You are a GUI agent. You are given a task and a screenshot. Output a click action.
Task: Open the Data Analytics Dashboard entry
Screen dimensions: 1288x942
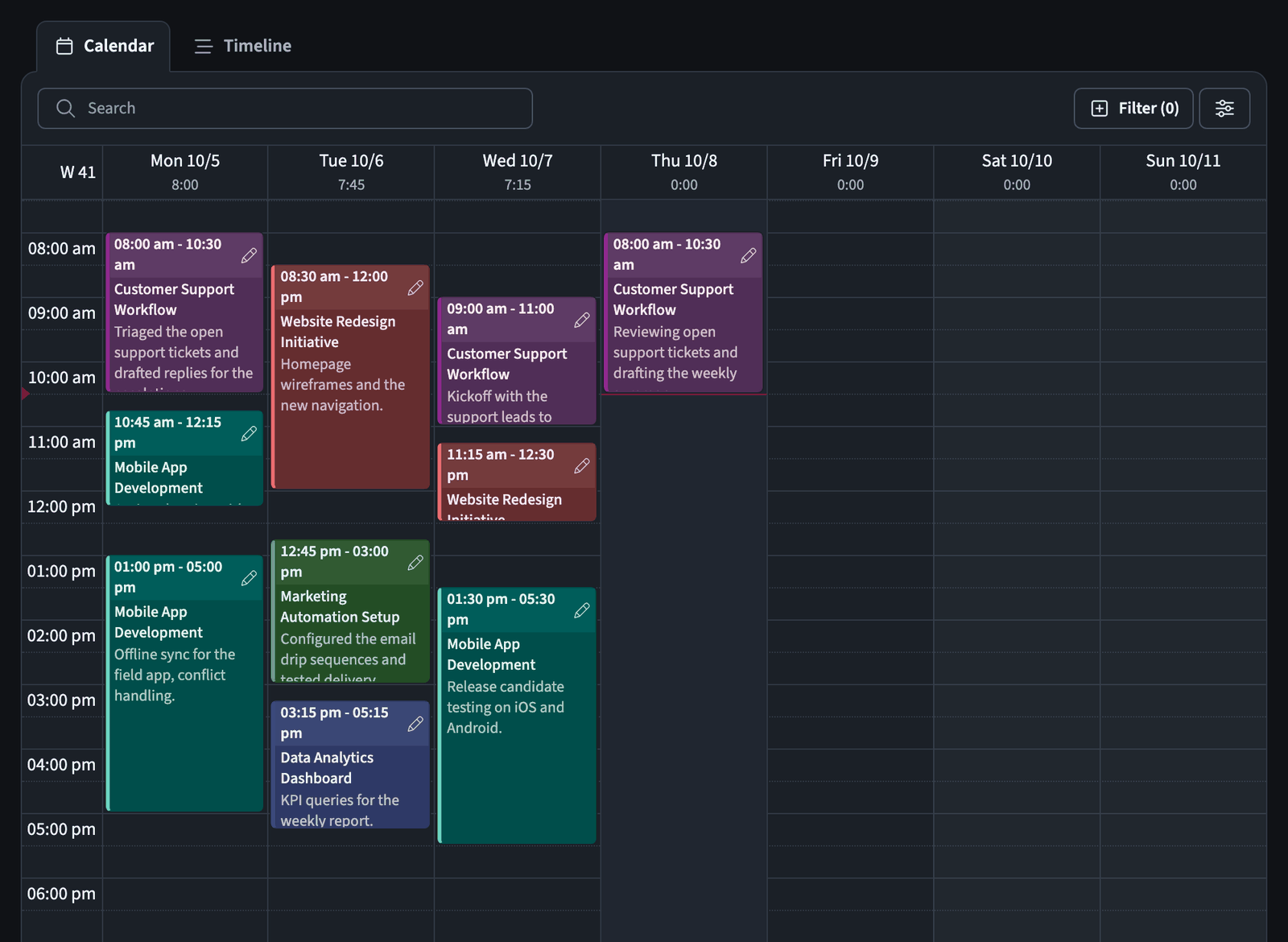tap(350, 764)
